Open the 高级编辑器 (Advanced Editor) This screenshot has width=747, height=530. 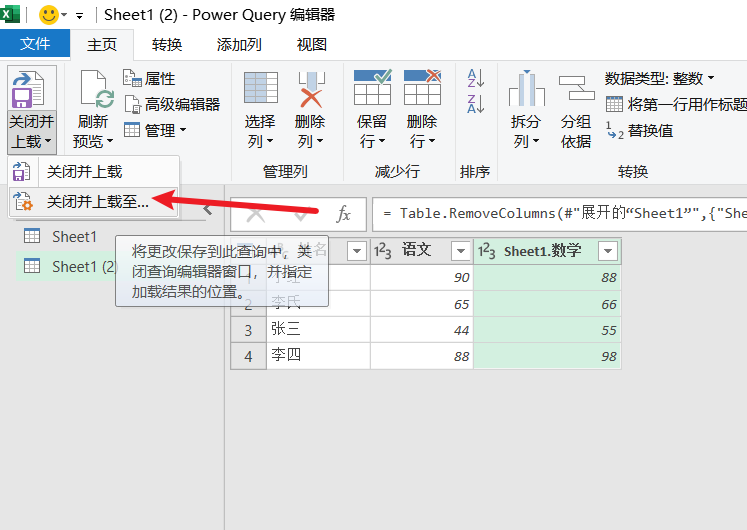coord(172,104)
